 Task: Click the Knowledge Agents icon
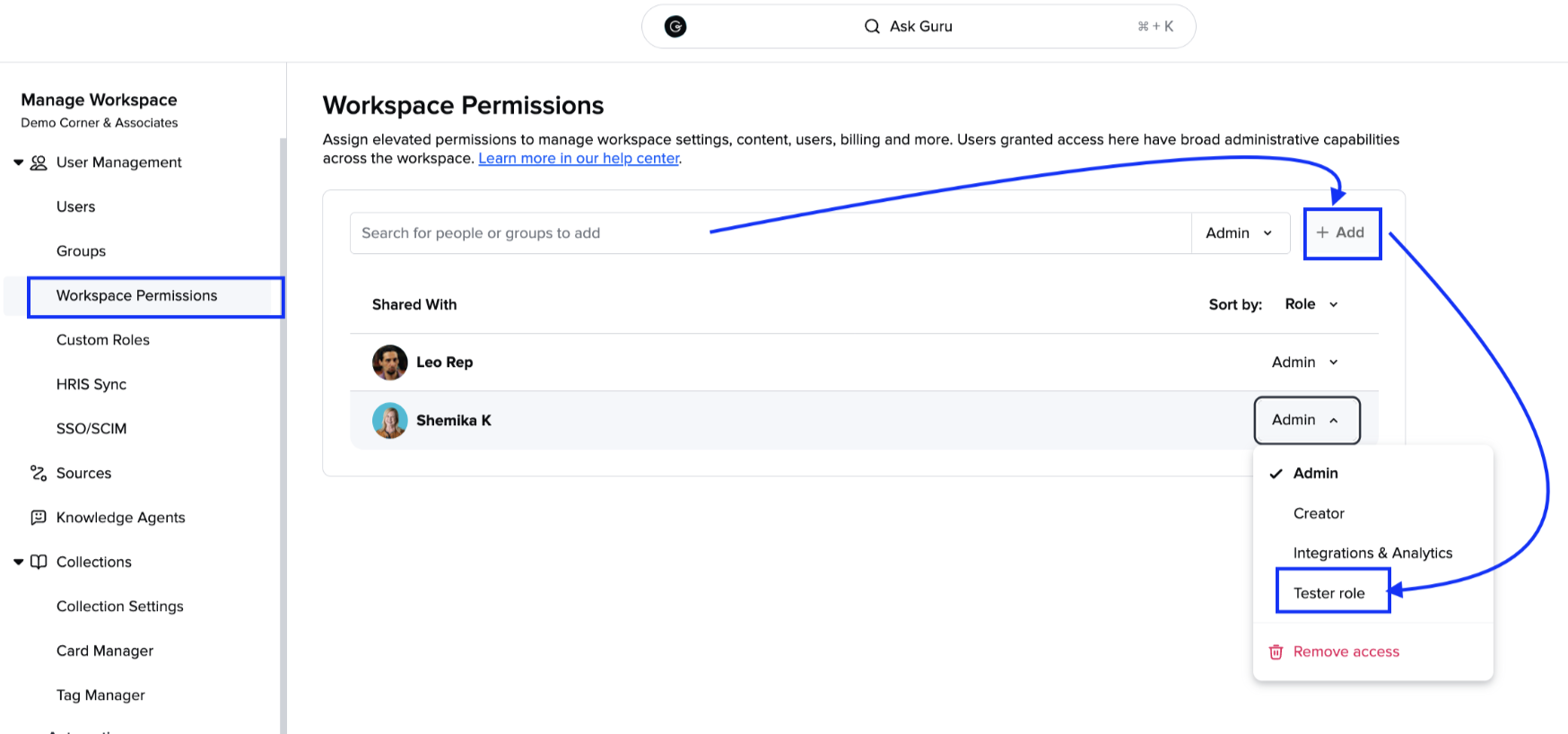(39, 518)
